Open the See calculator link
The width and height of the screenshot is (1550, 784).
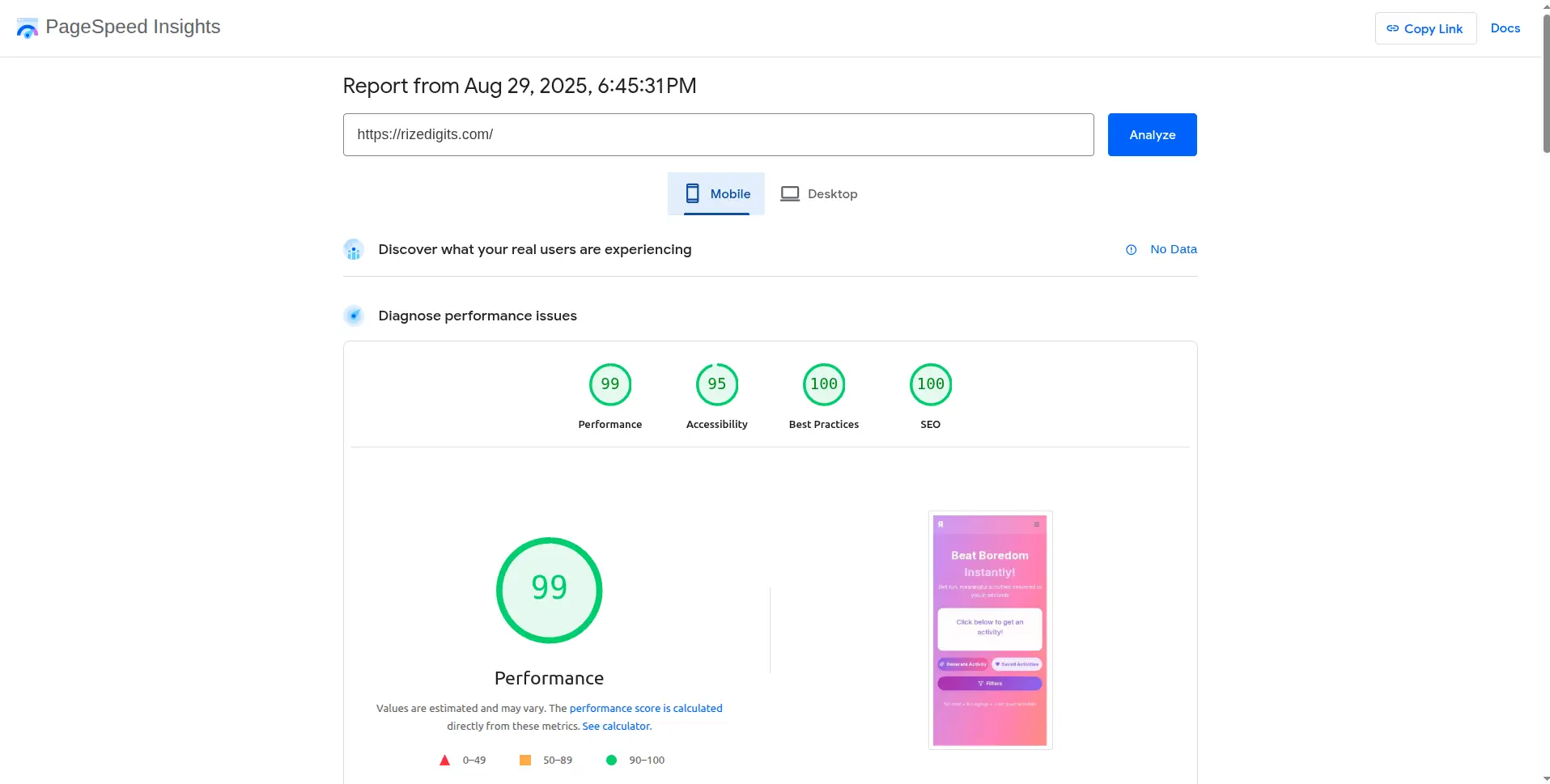616,726
